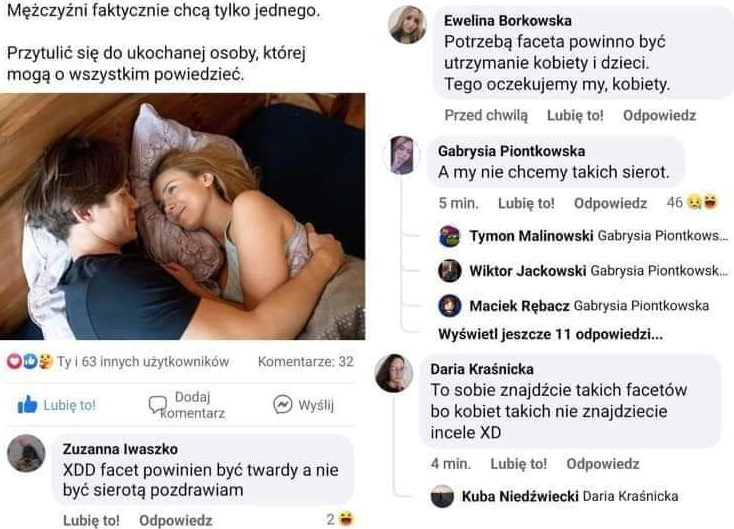Reply to Gabrysia Piontkowska's comment
Screen dimensions: 734x529
(x=610, y=203)
